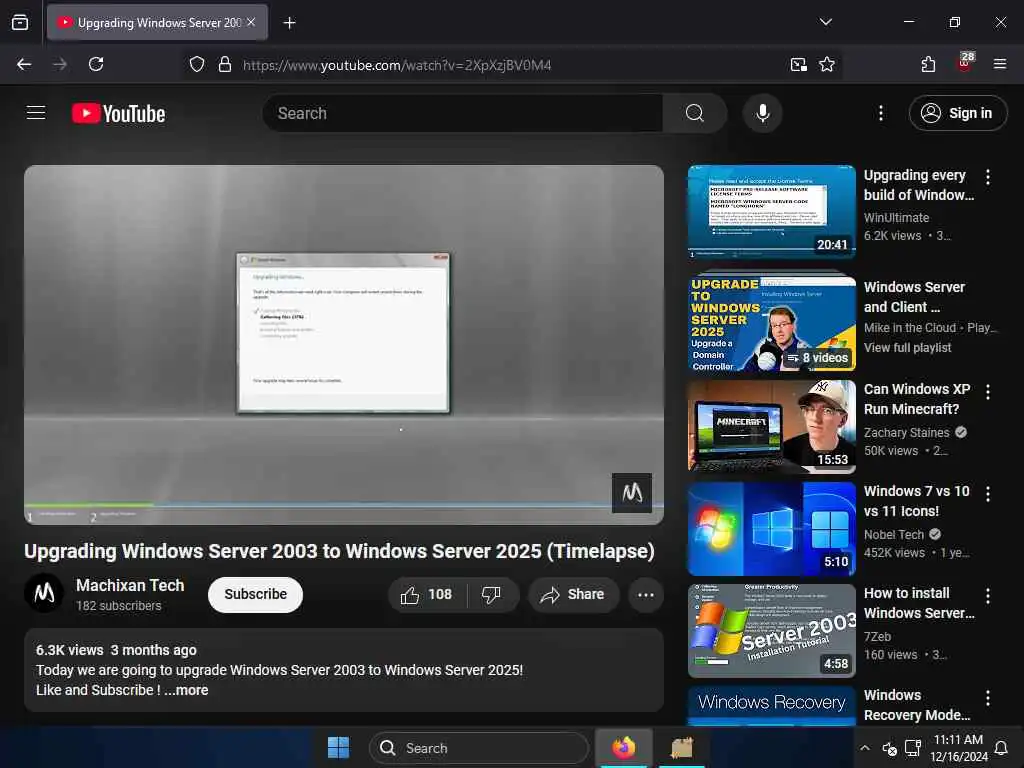
Task: Bookmark this page with the star
Action: point(827,65)
